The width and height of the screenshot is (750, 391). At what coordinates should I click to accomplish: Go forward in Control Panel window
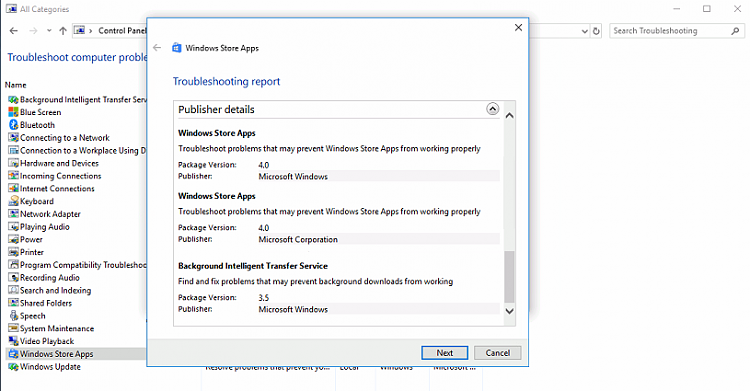(x=33, y=31)
